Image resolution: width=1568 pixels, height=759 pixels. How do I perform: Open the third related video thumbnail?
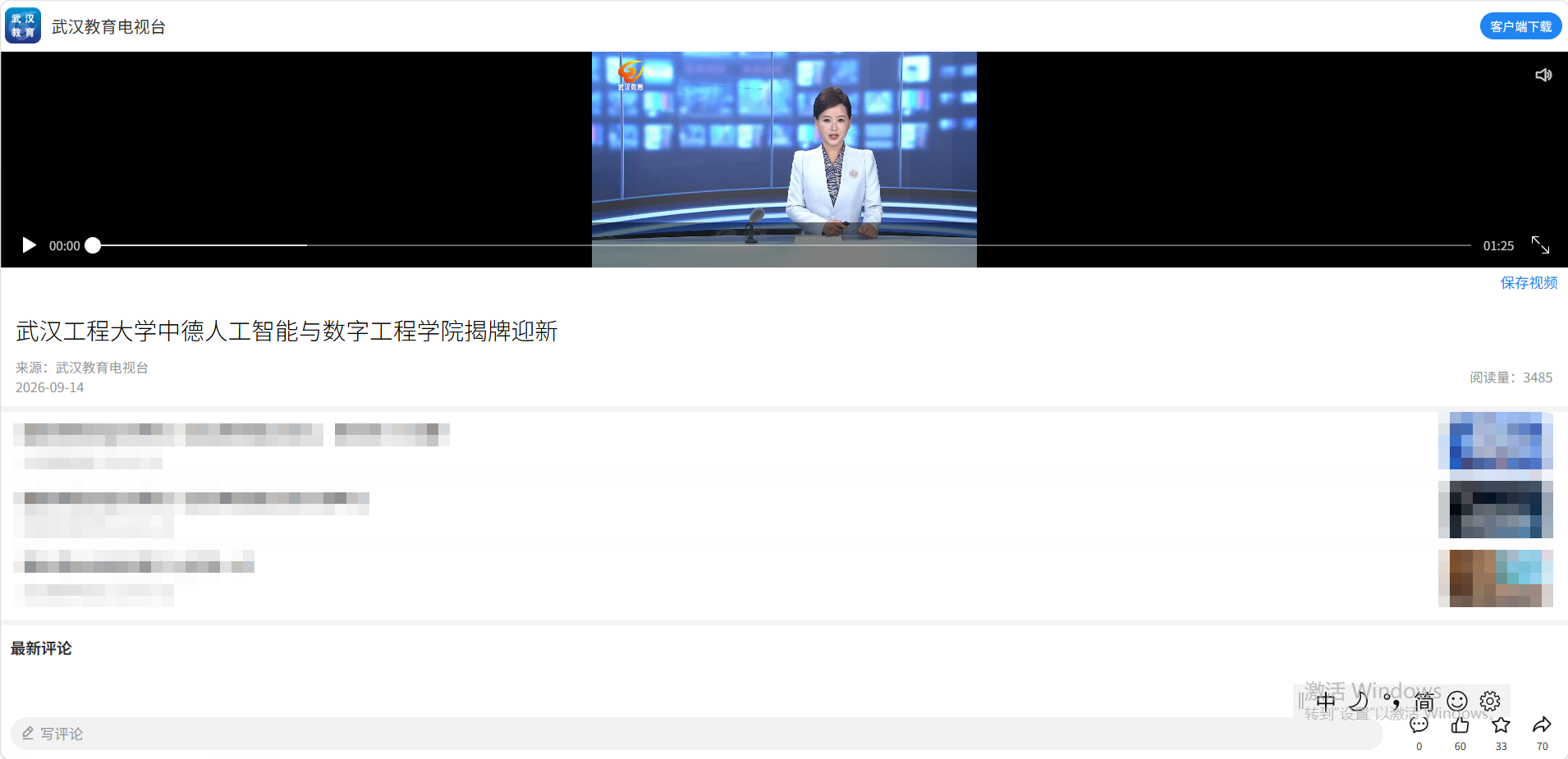(x=1495, y=578)
